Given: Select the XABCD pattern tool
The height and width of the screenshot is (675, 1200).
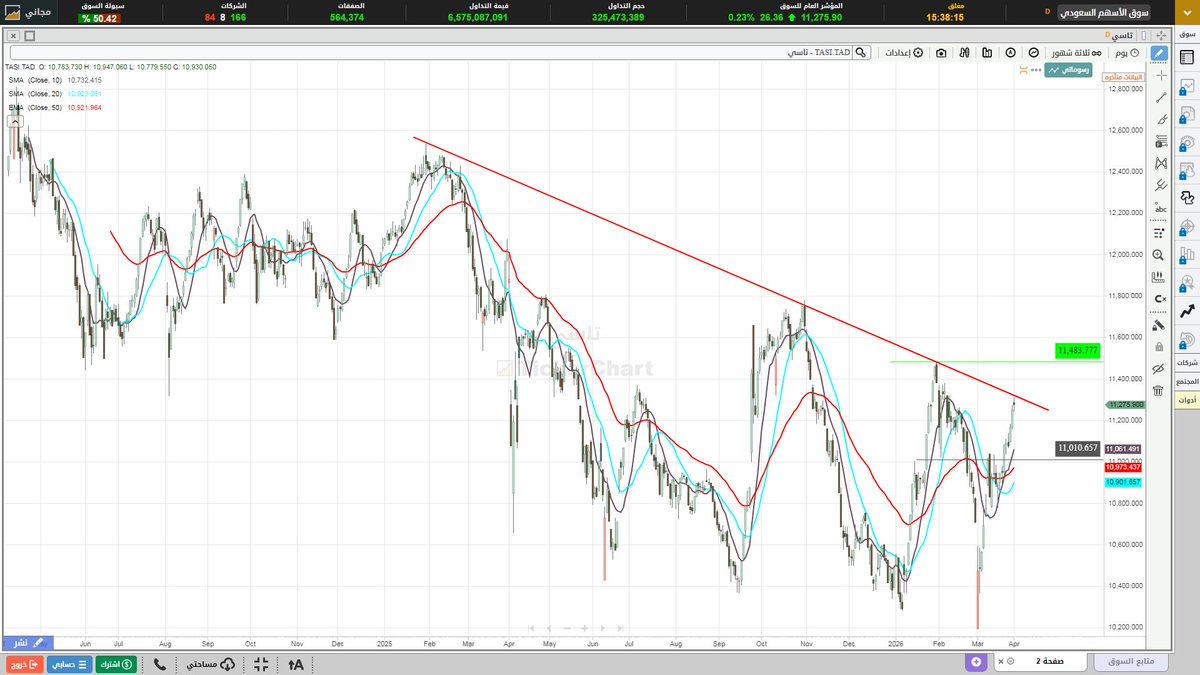Looking at the screenshot, I should tap(1160, 163).
